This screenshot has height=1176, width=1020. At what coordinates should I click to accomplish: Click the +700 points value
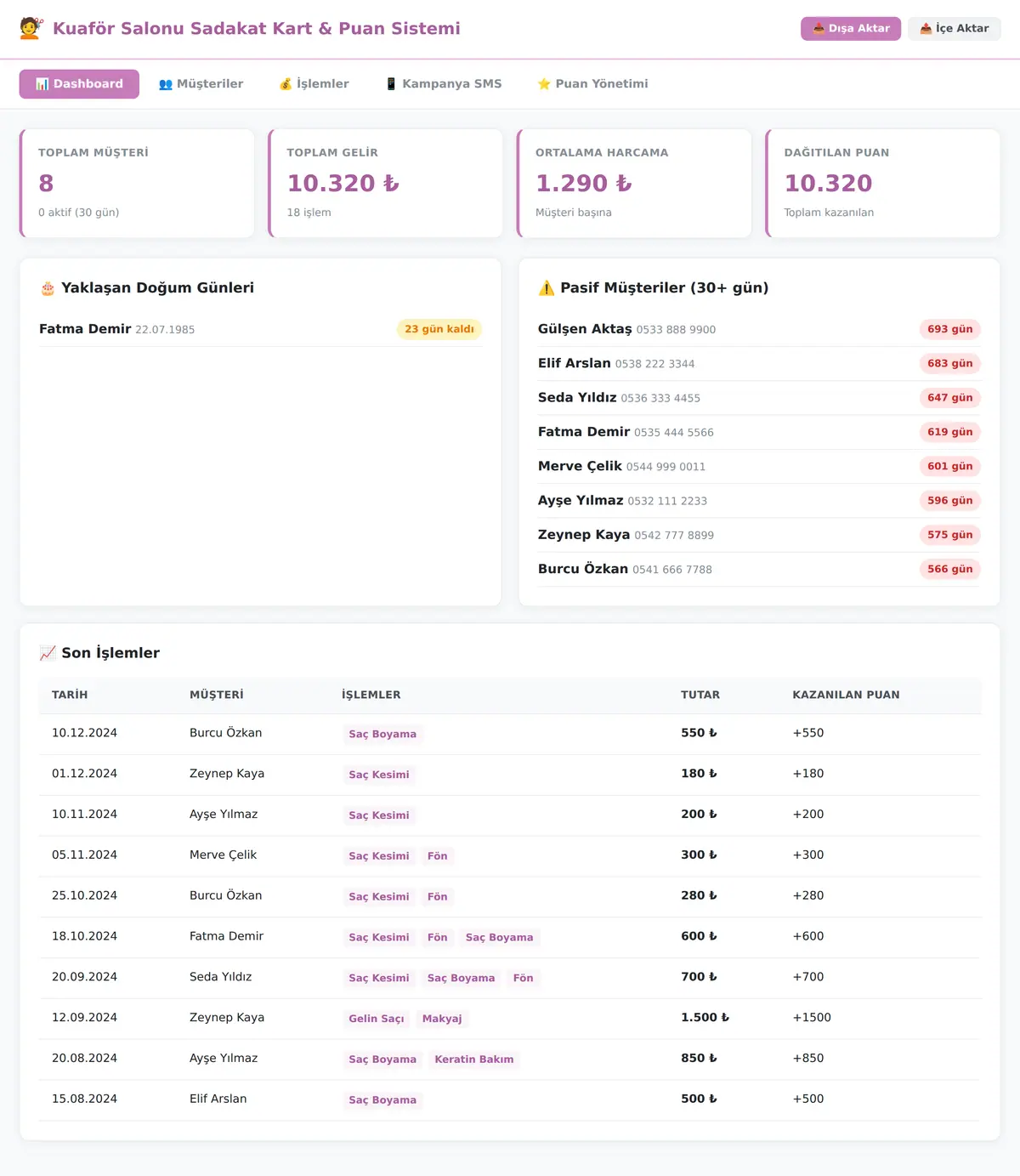click(x=808, y=977)
